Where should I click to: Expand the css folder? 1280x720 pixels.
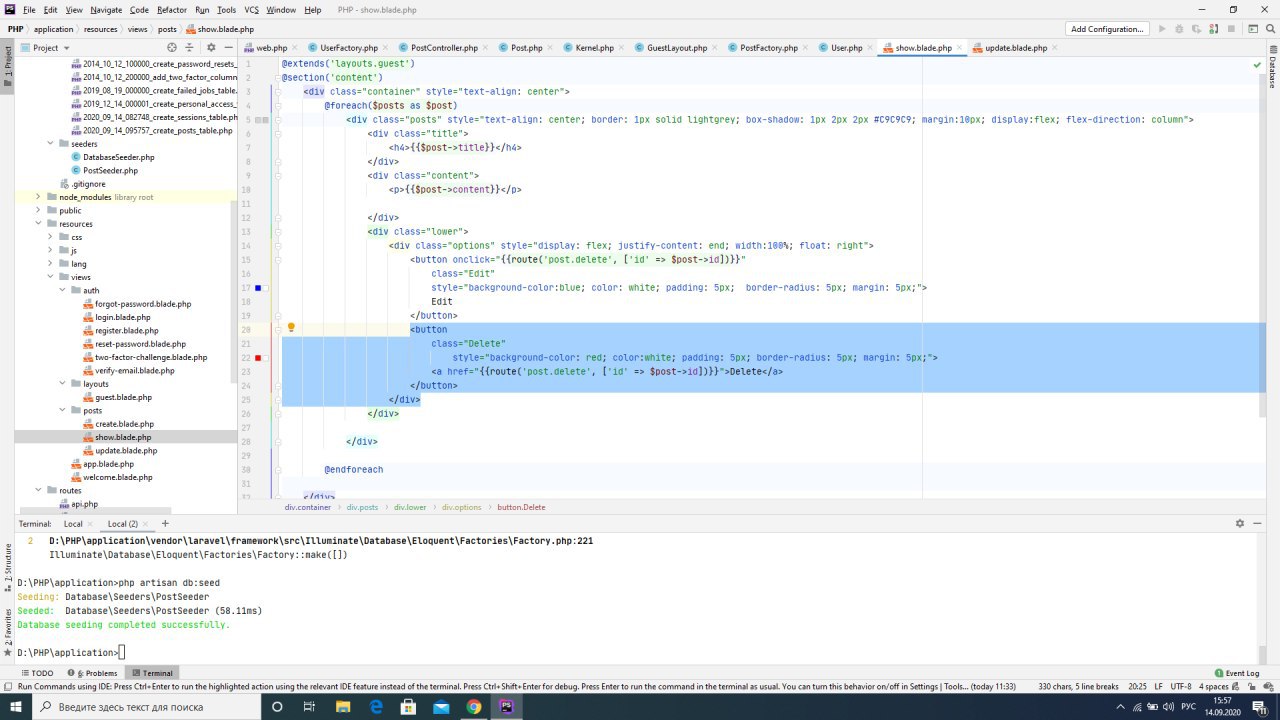[51, 237]
